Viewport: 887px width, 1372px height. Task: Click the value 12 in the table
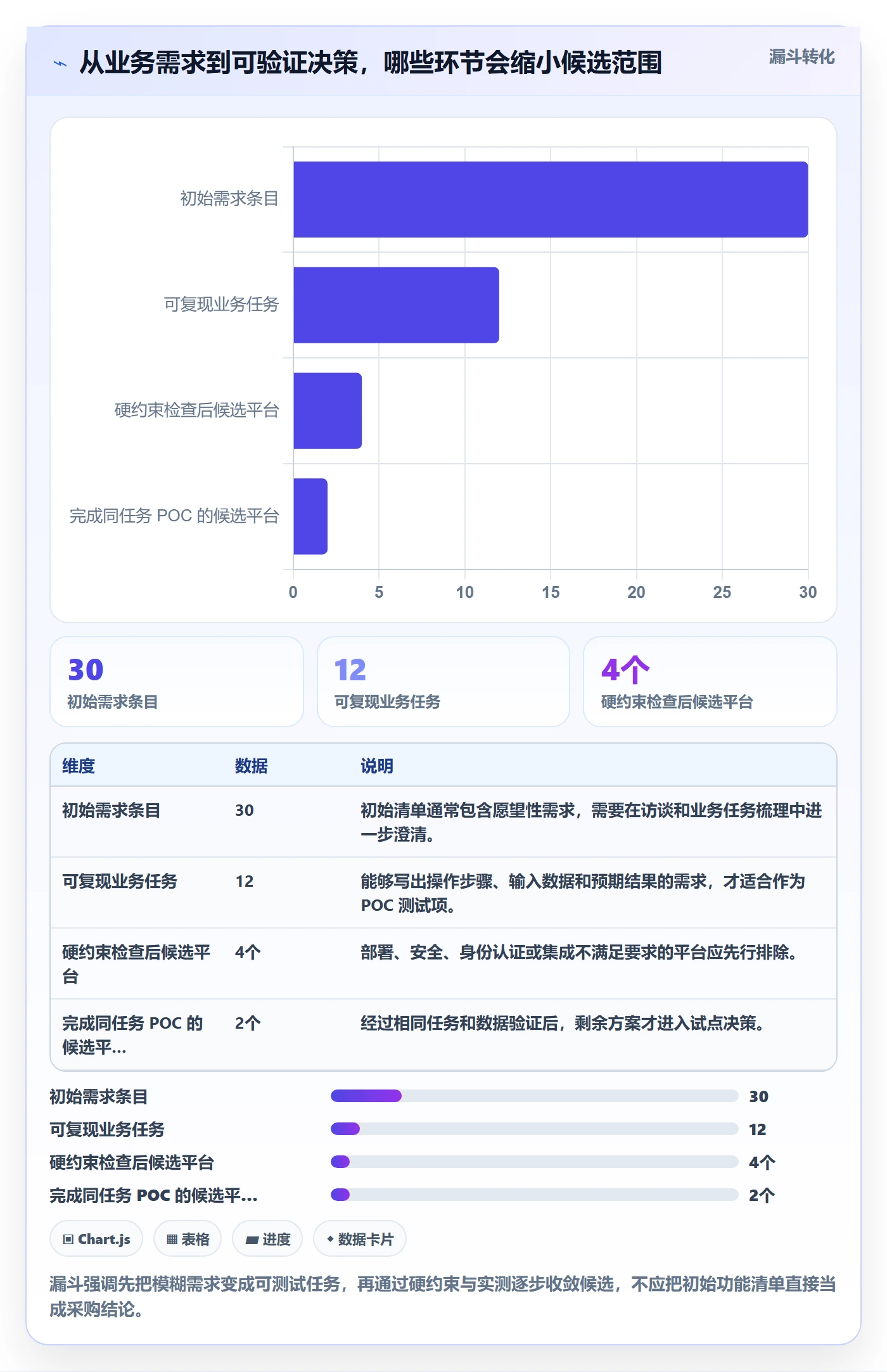point(245,881)
